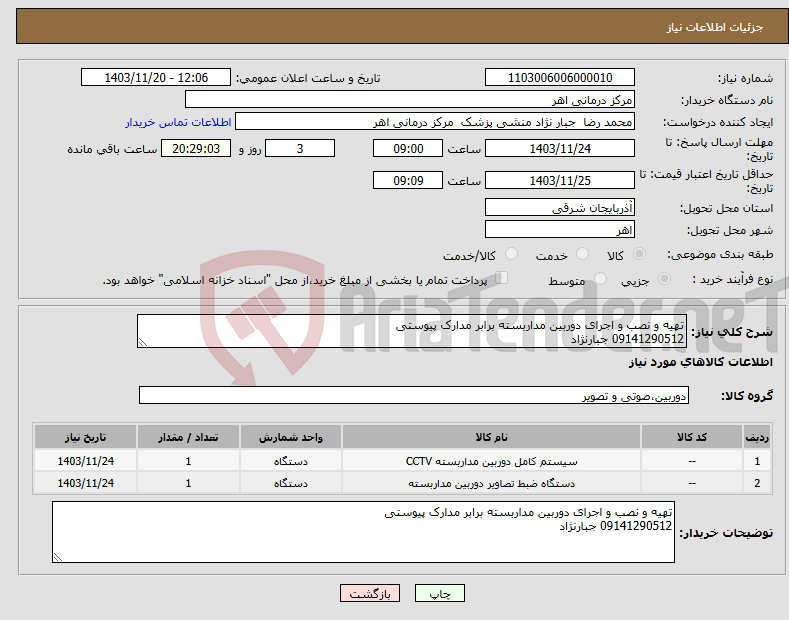
Task: Click the deadline time 09:00 field
Action: (408, 148)
